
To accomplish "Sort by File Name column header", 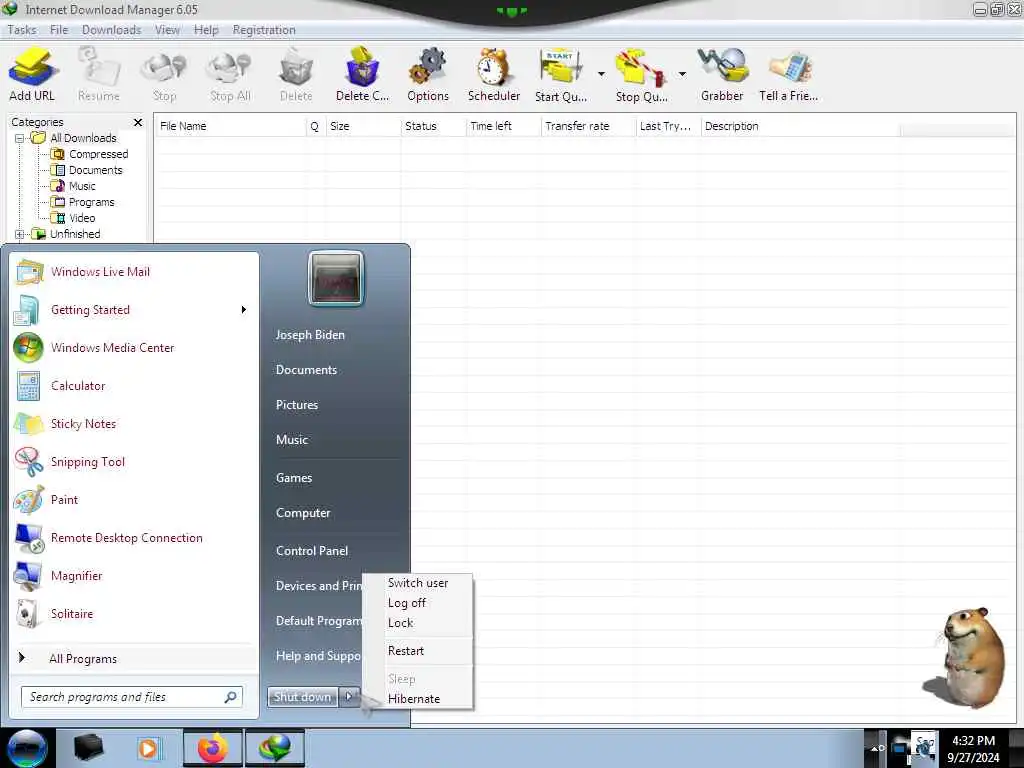I will [231, 127].
